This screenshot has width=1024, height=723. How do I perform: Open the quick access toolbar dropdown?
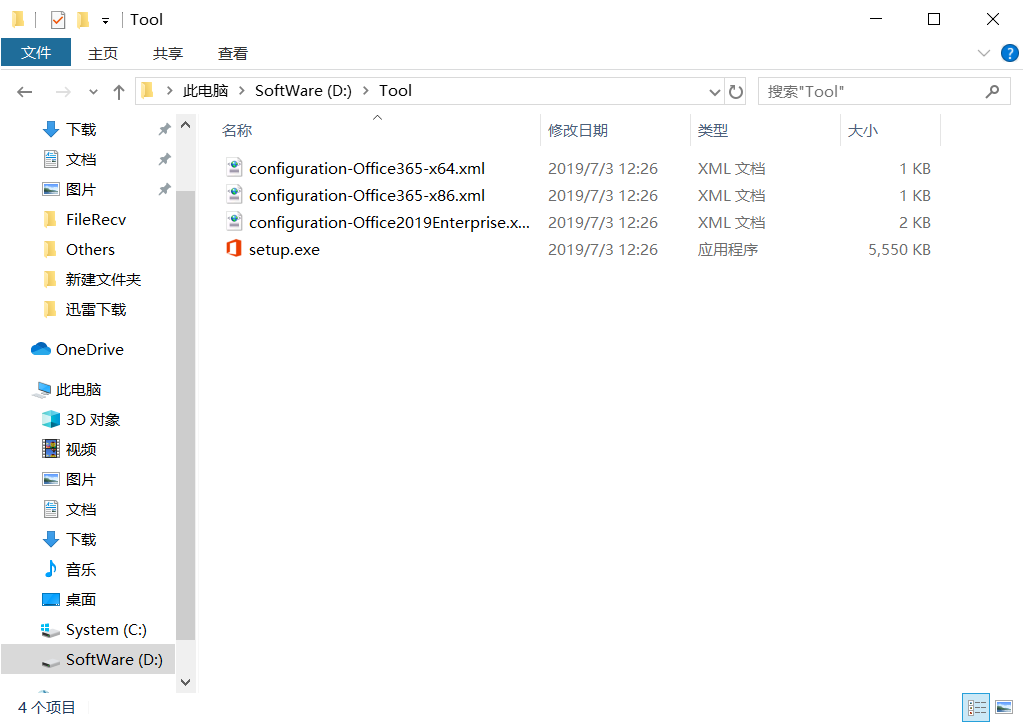[106, 19]
